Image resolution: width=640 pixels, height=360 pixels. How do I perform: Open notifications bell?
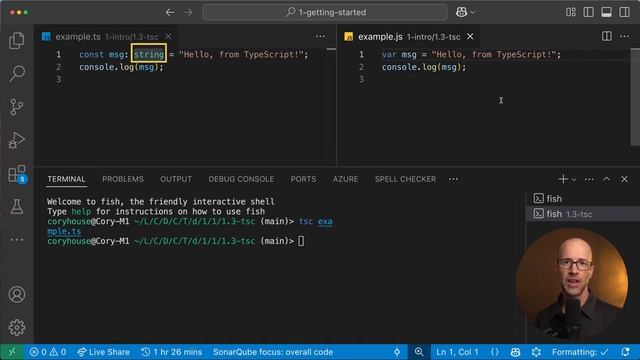tap(625, 352)
